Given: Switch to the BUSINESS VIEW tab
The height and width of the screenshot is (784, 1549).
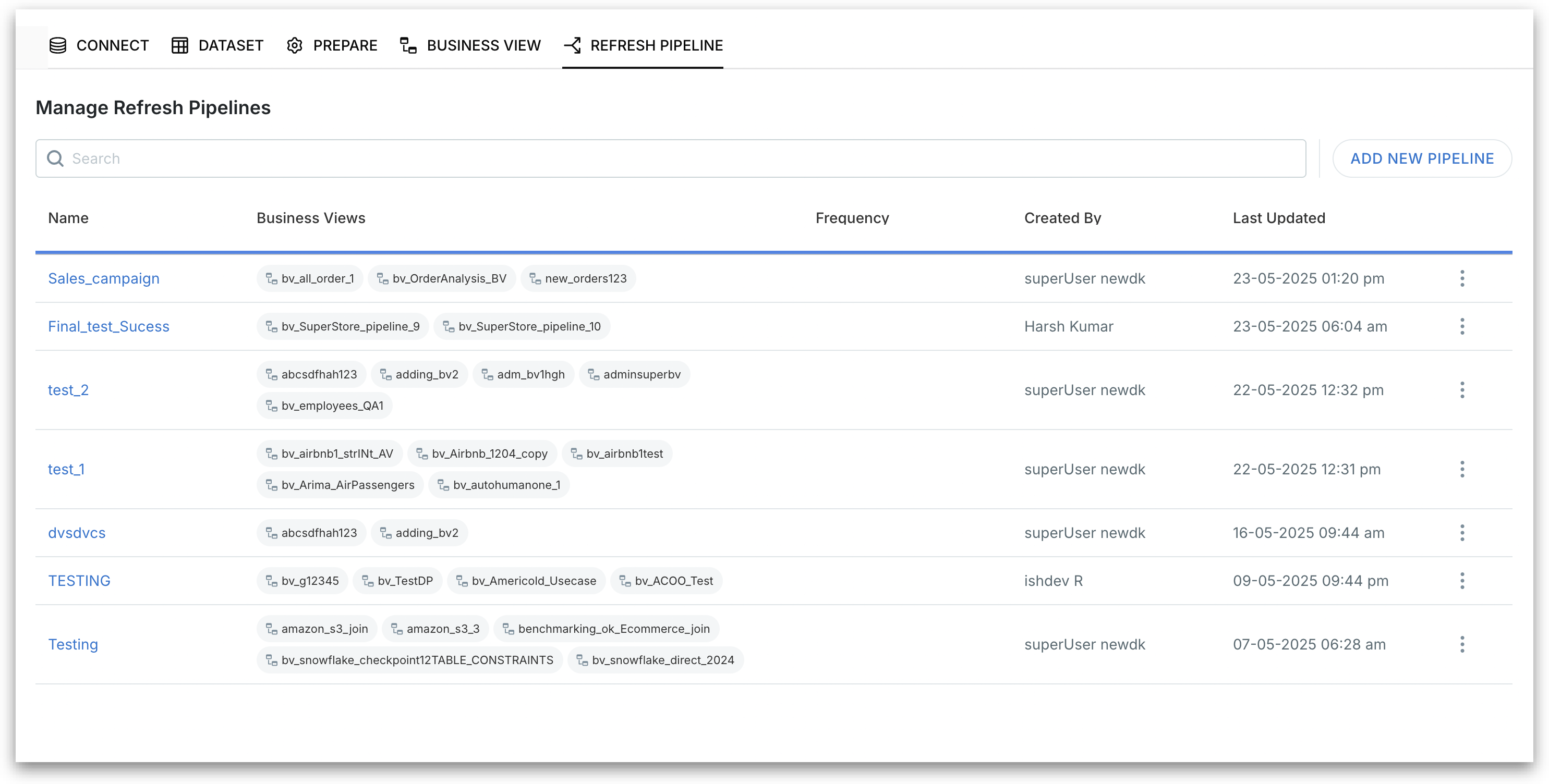Looking at the screenshot, I should pyautogui.click(x=483, y=45).
